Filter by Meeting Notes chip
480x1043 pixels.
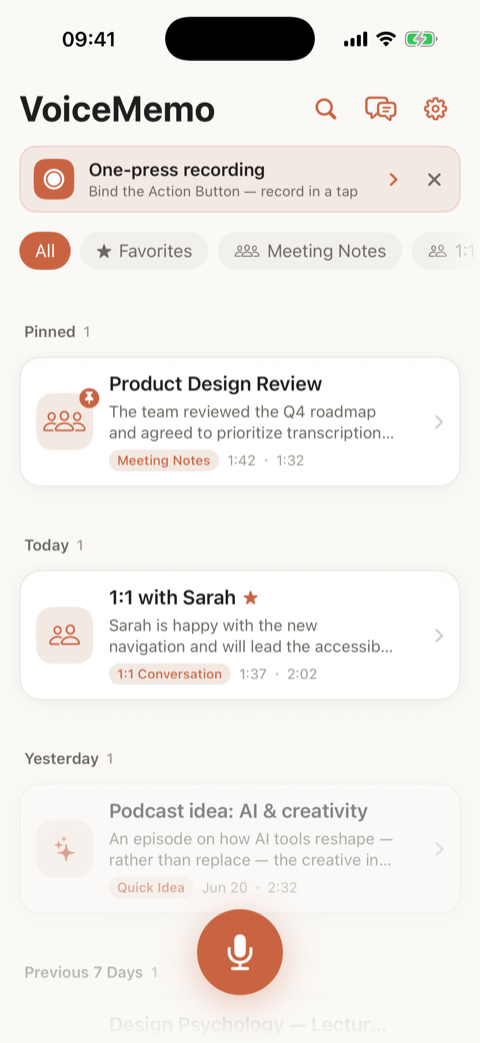(x=310, y=251)
